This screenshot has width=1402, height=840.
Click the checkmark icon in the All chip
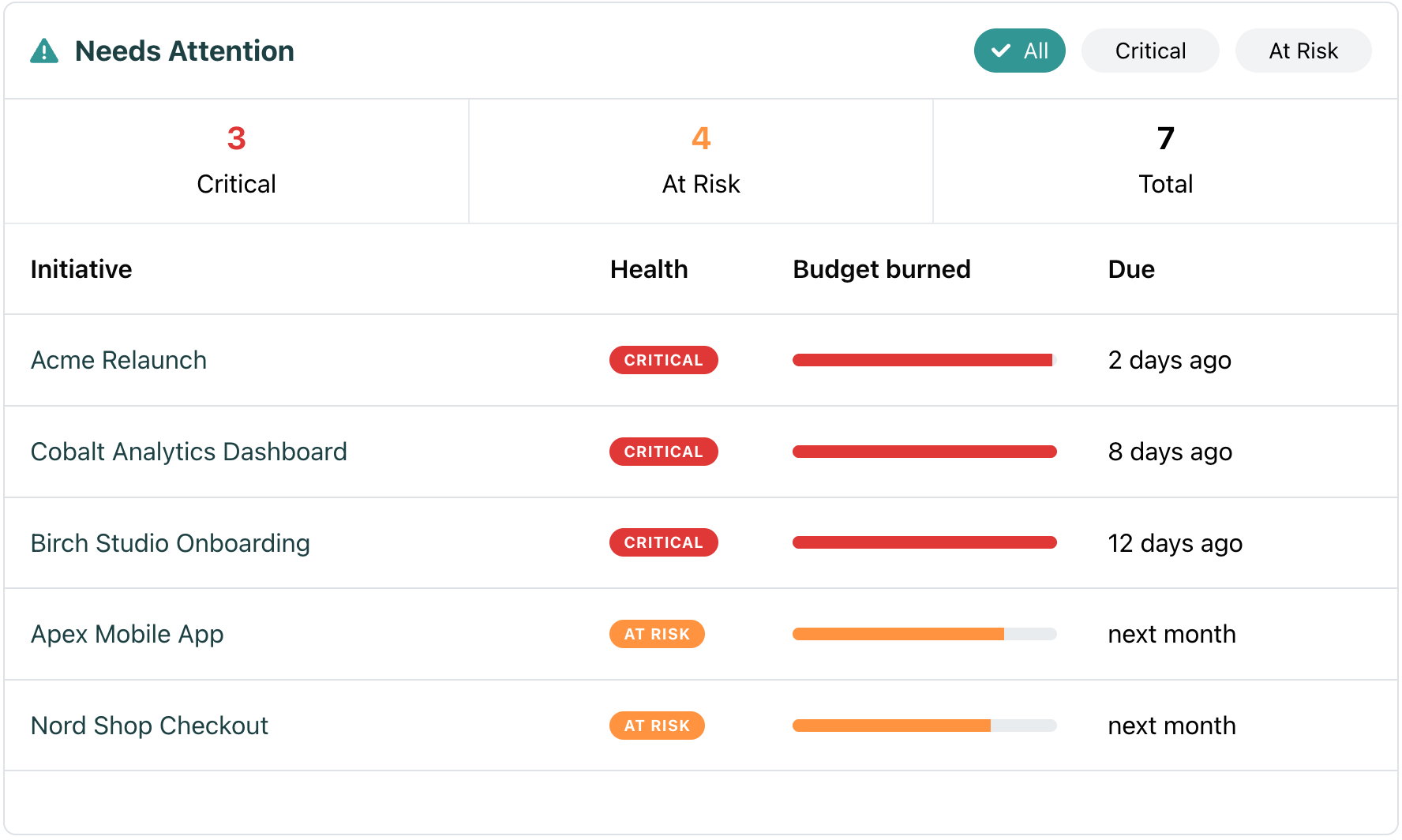(x=1001, y=51)
